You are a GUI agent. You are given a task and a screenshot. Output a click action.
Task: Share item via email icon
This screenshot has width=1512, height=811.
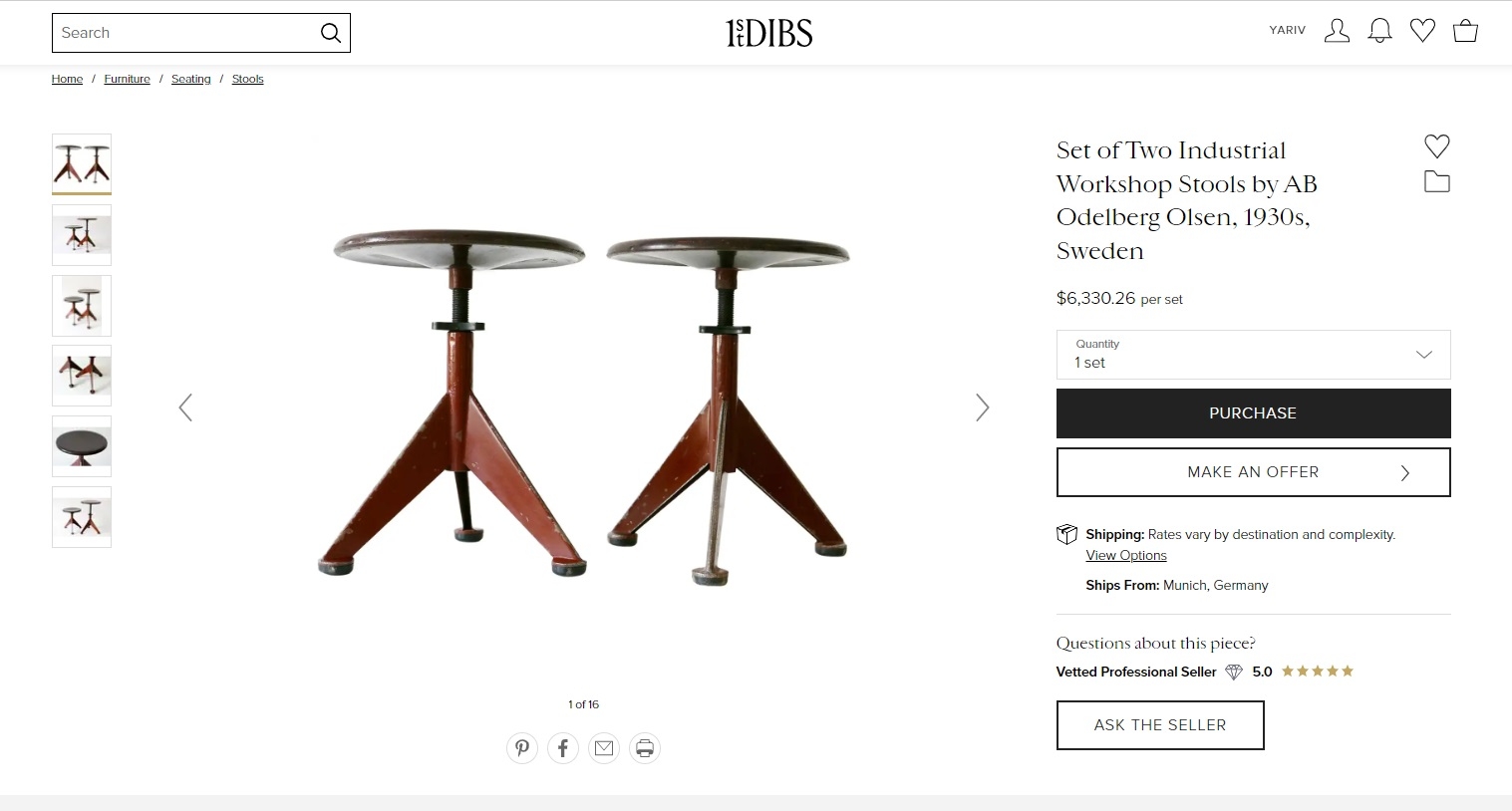click(604, 748)
